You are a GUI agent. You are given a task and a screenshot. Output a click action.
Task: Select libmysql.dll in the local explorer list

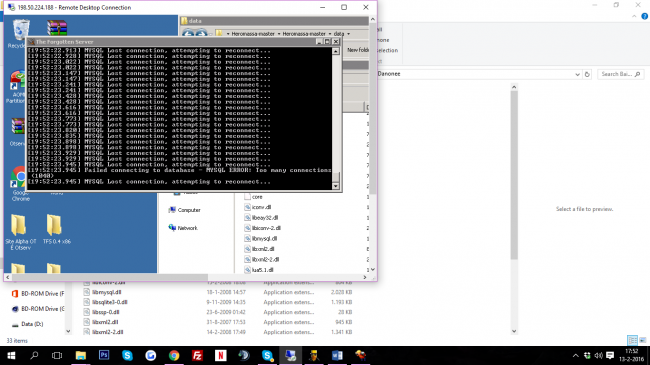pos(102,292)
